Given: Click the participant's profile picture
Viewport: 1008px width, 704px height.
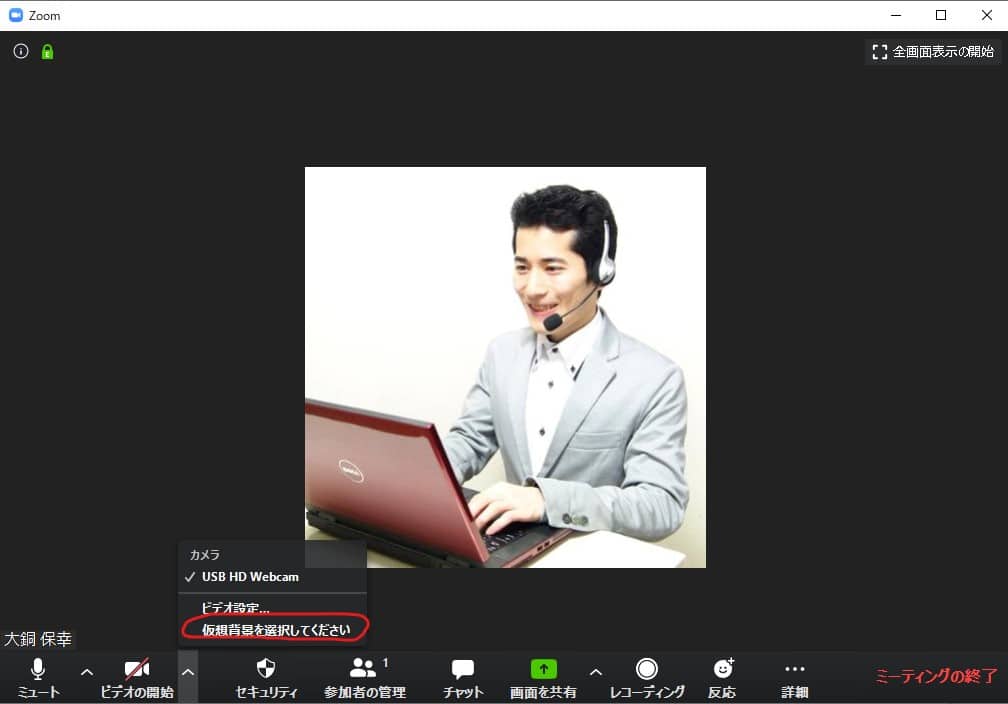Looking at the screenshot, I should click(505, 367).
